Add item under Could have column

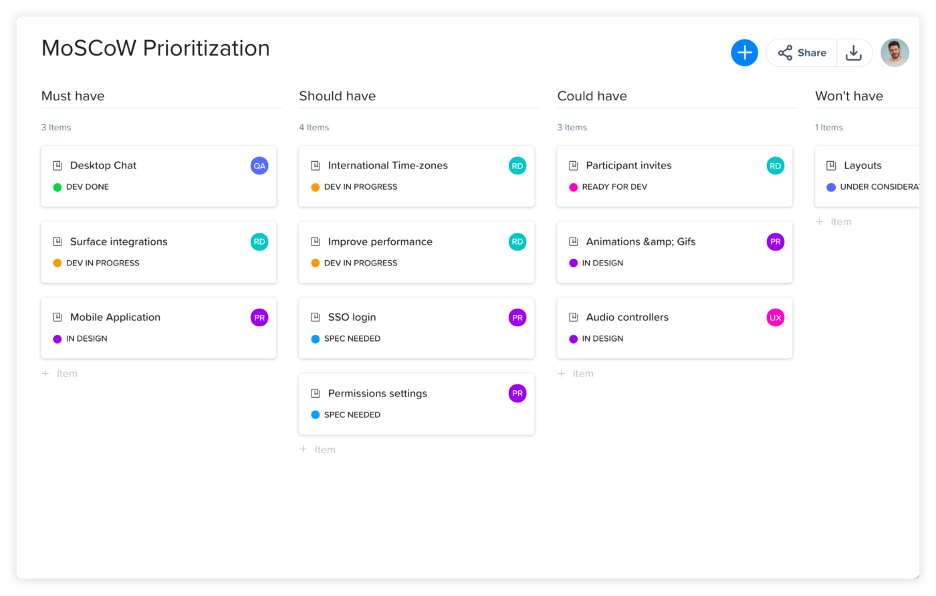click(x=576, y=374)
